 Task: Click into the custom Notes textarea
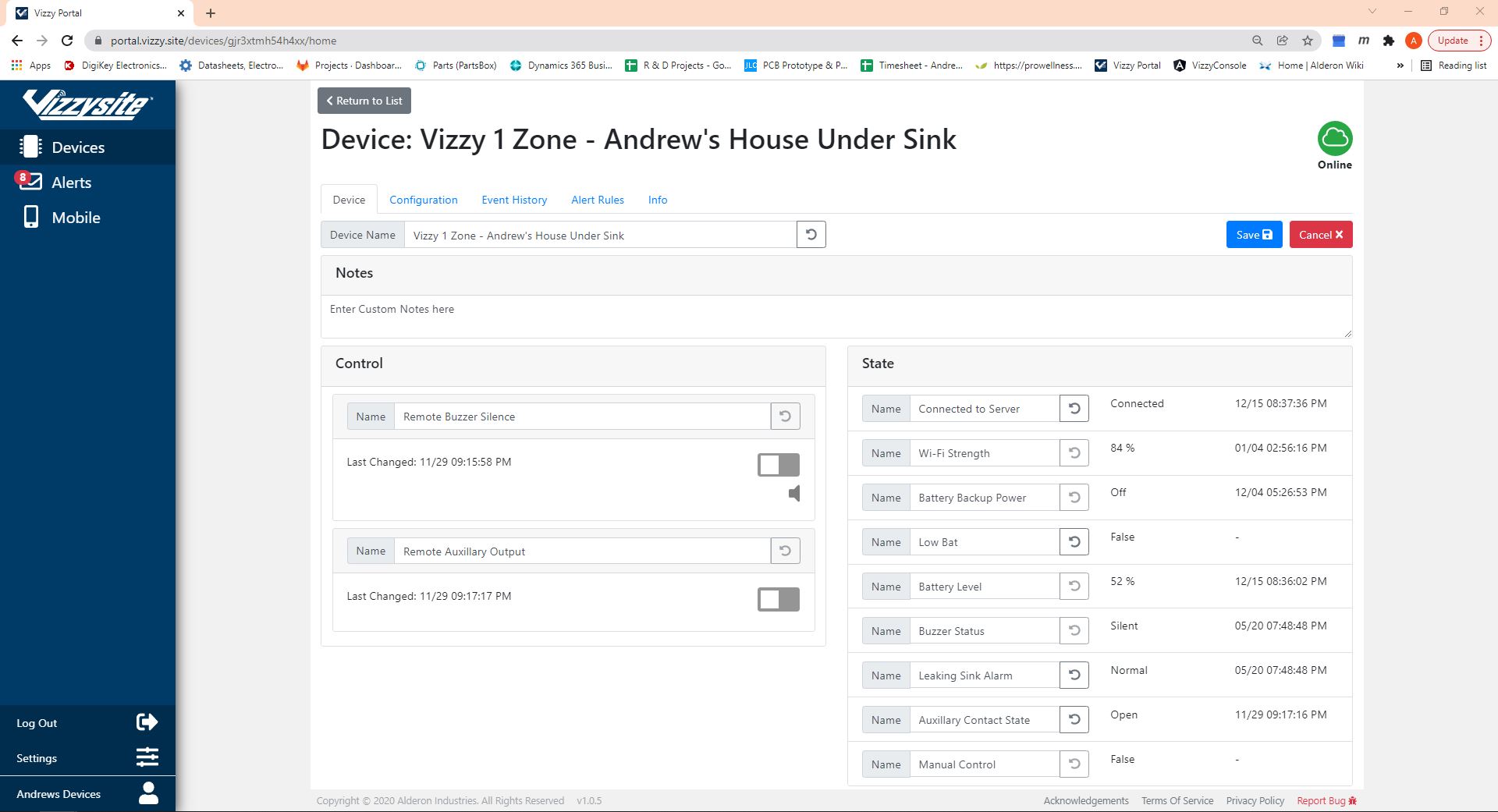836,317
